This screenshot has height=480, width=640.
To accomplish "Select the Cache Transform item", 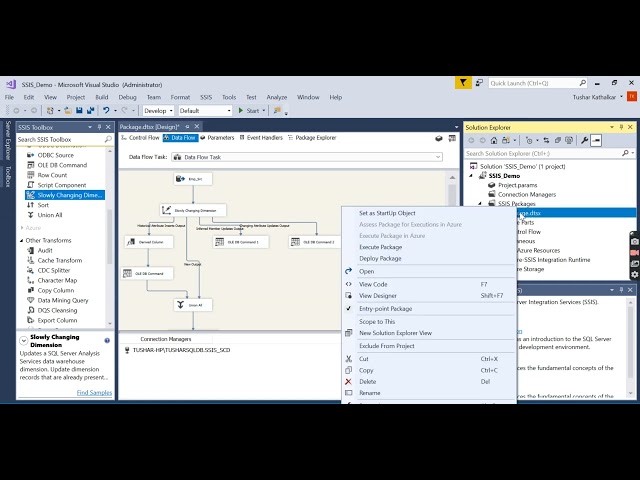I will pyautogui.click(x=54, y=260).
